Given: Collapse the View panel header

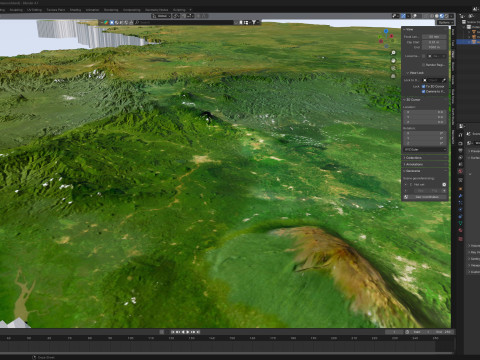Looking at the screenshot, I should 425,29.
